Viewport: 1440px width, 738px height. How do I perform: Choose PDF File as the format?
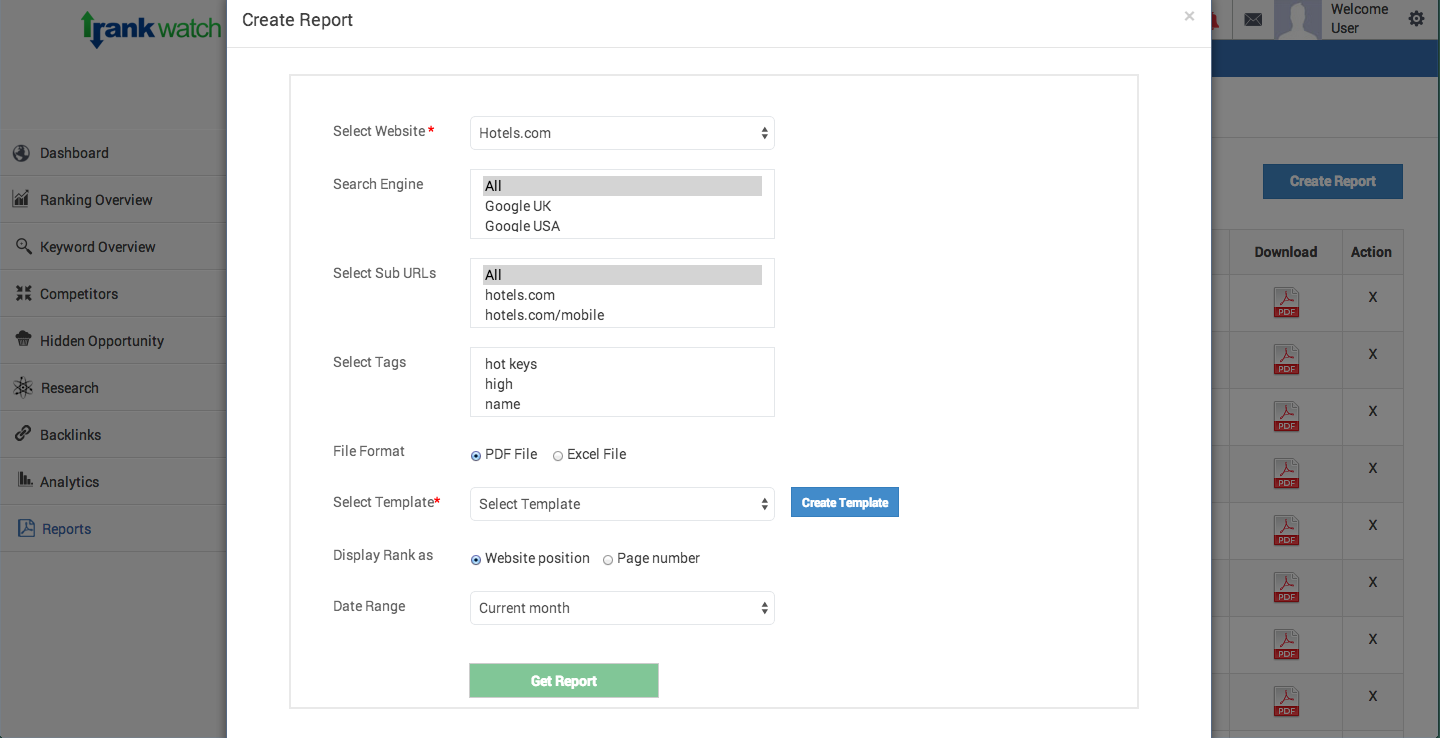click(476, 455)
